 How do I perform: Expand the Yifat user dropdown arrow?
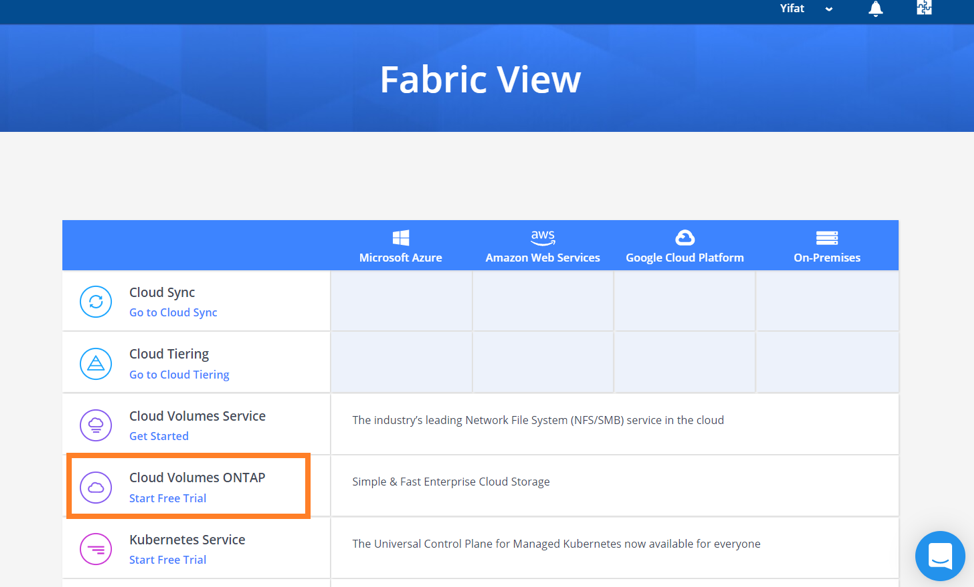tap(829, 9)
